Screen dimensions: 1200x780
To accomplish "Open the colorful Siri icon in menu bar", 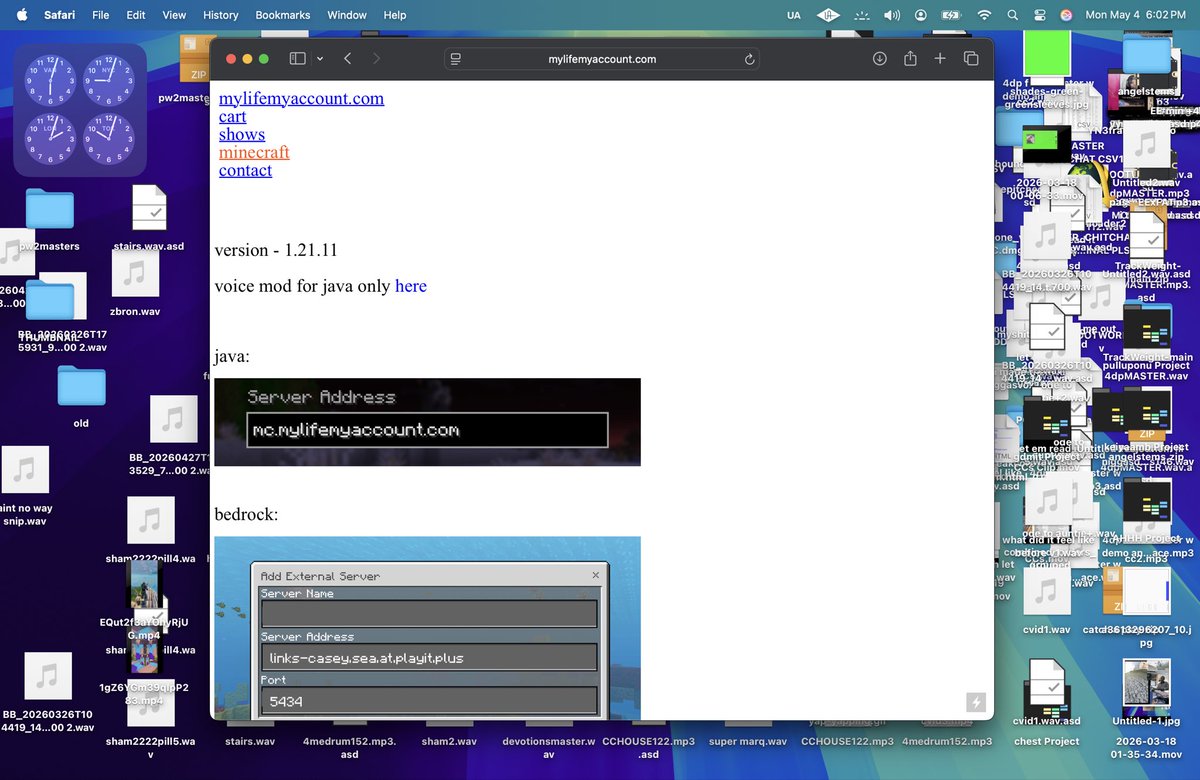I will [x=1067, y=15].
